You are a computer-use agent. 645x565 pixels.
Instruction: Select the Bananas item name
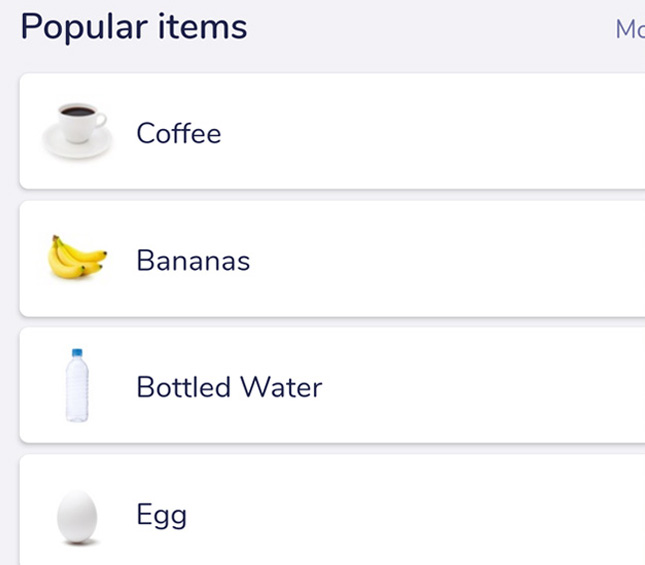pyautogui.click(x=193, y=260)
